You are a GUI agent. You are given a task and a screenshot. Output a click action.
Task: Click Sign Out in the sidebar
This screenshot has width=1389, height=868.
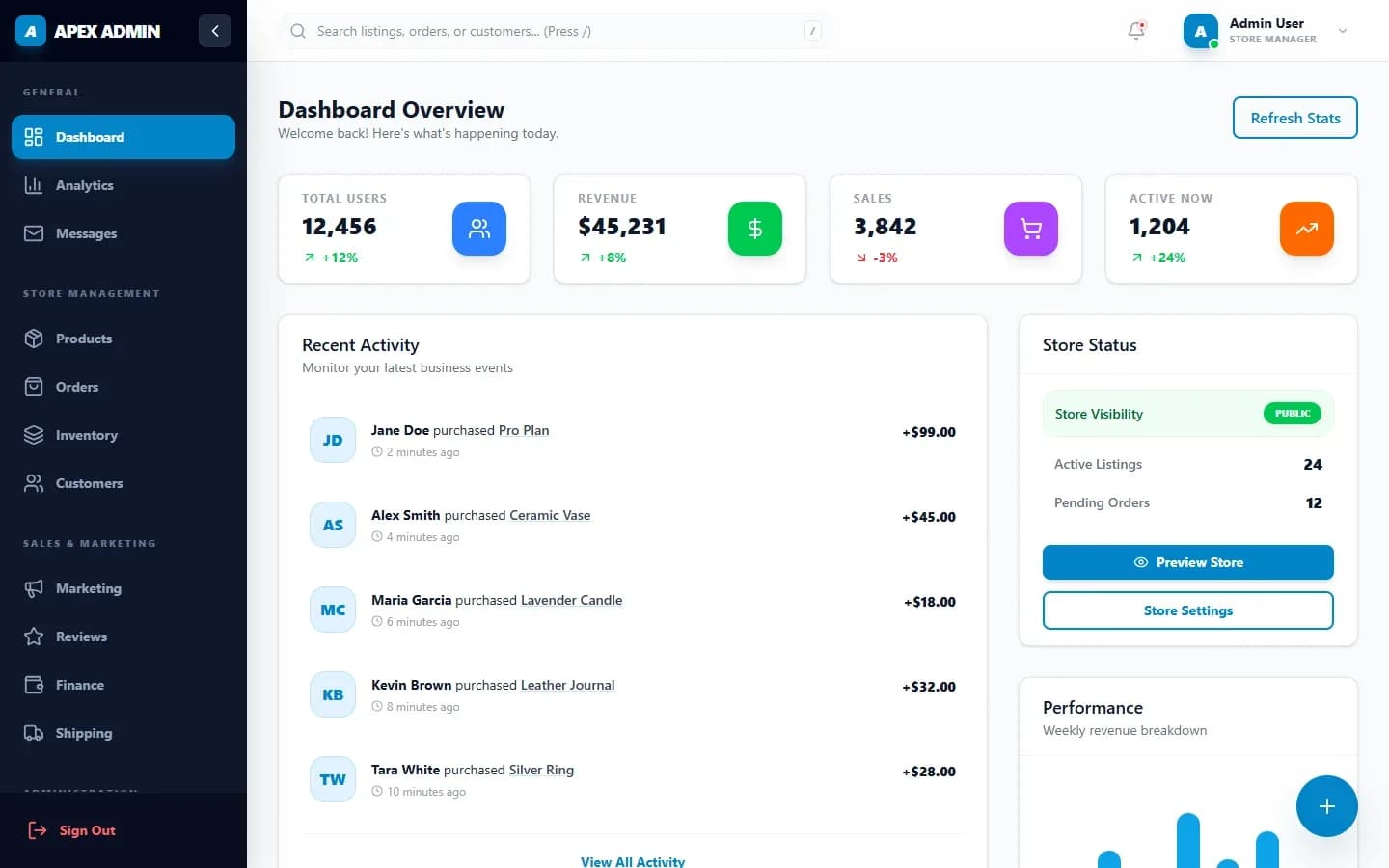pos(123,830)
